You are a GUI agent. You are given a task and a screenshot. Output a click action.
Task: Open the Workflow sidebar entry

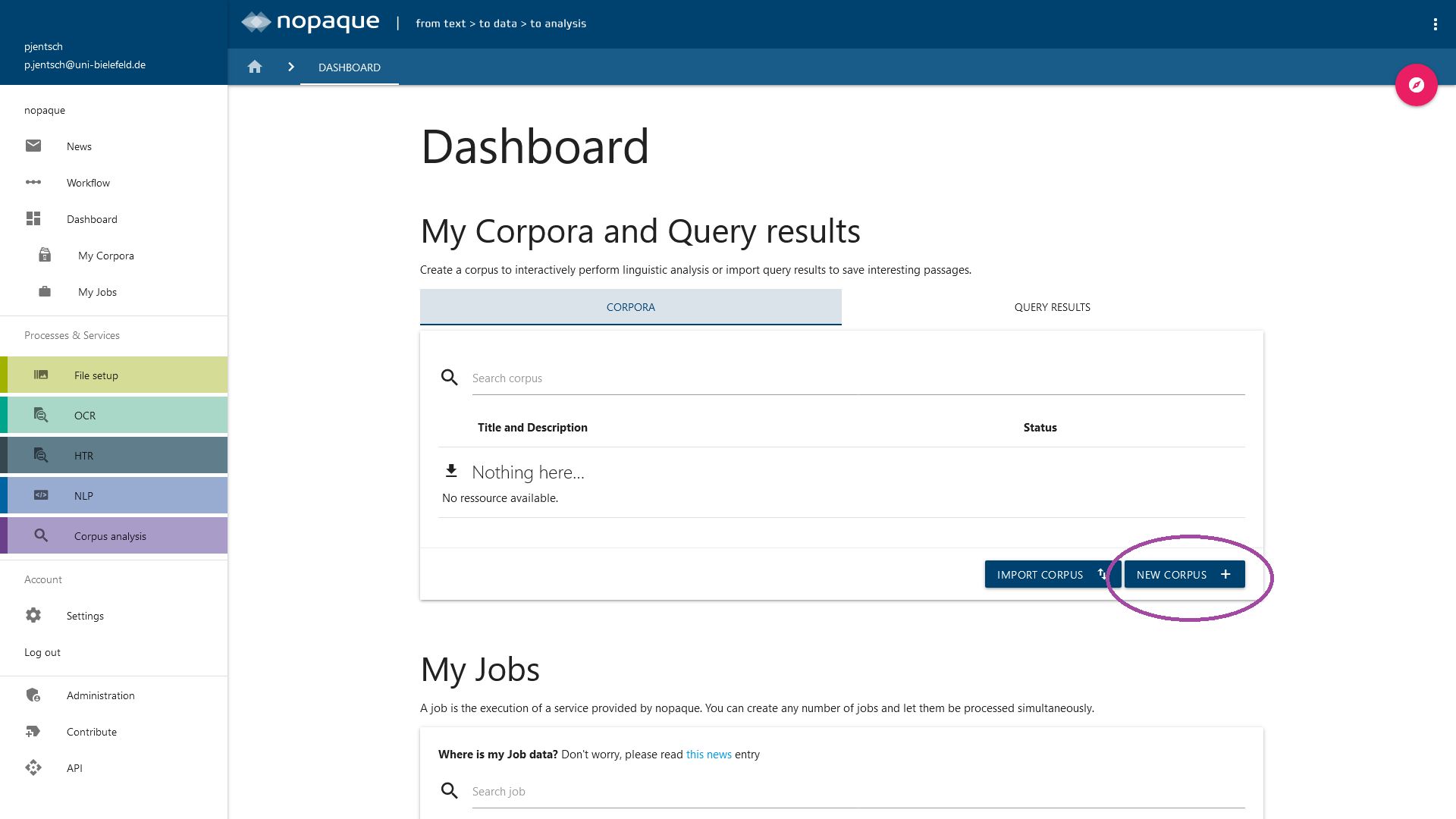click(88, 183)
